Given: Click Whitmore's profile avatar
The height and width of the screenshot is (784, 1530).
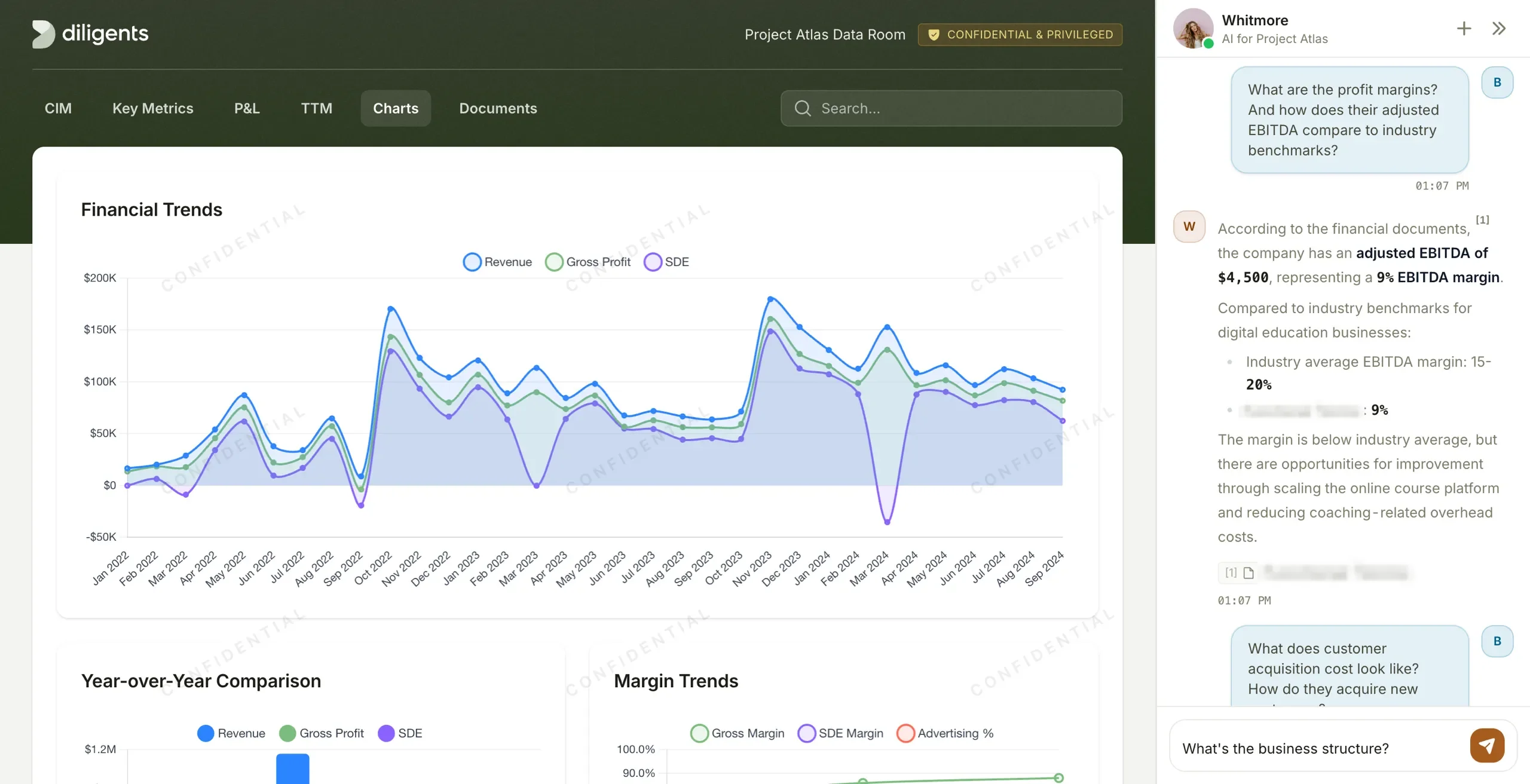Looking at the screenshot, I should point(1193,28).
